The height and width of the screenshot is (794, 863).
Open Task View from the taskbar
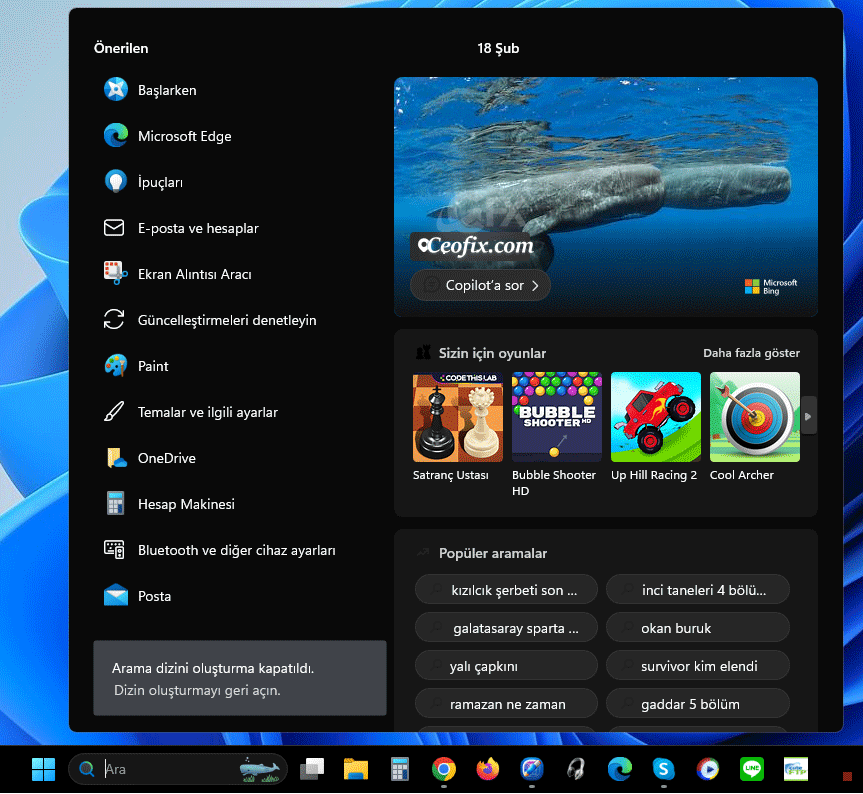312,769
